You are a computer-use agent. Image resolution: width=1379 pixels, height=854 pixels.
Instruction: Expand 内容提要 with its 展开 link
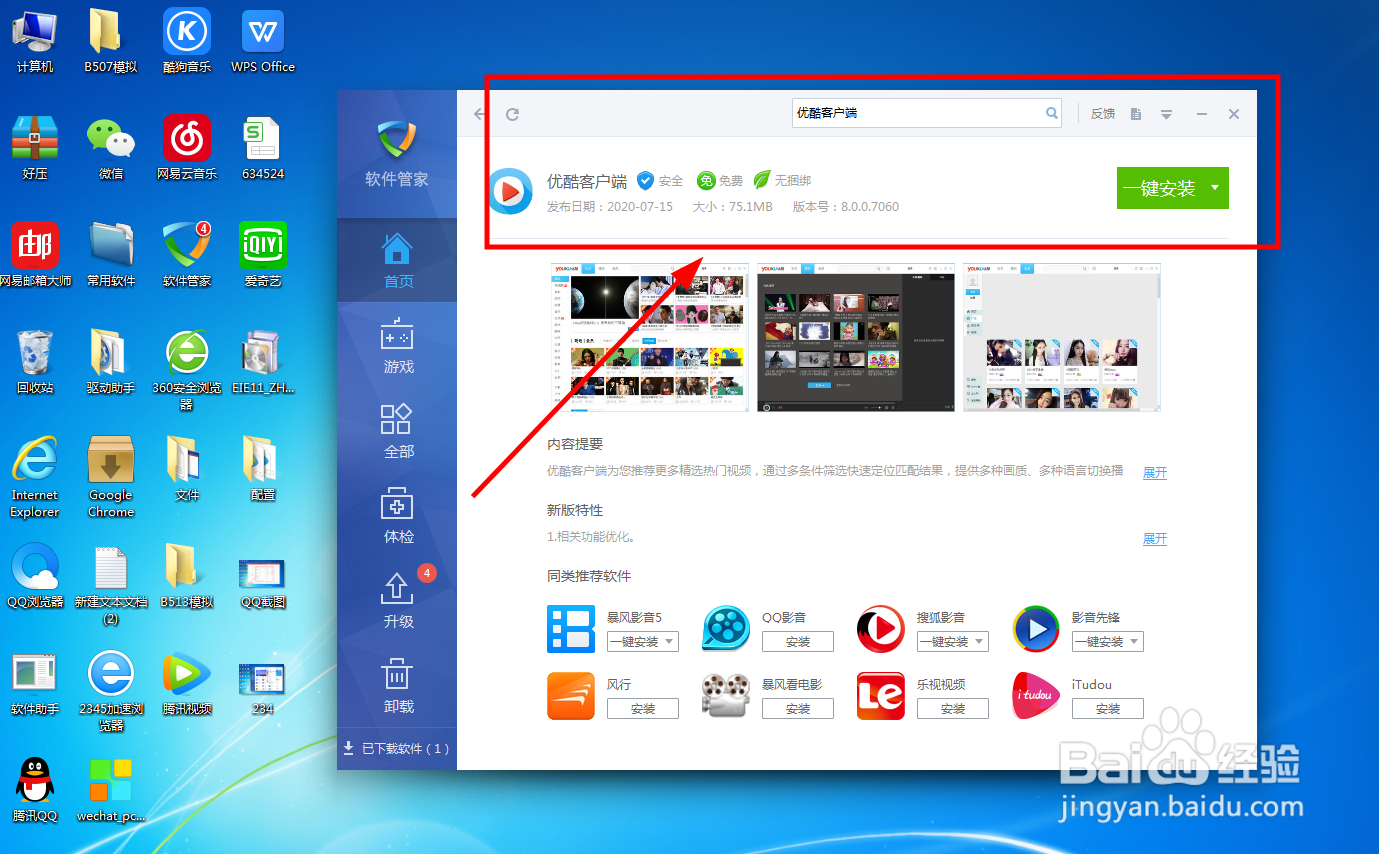(x=1155, y=472)
